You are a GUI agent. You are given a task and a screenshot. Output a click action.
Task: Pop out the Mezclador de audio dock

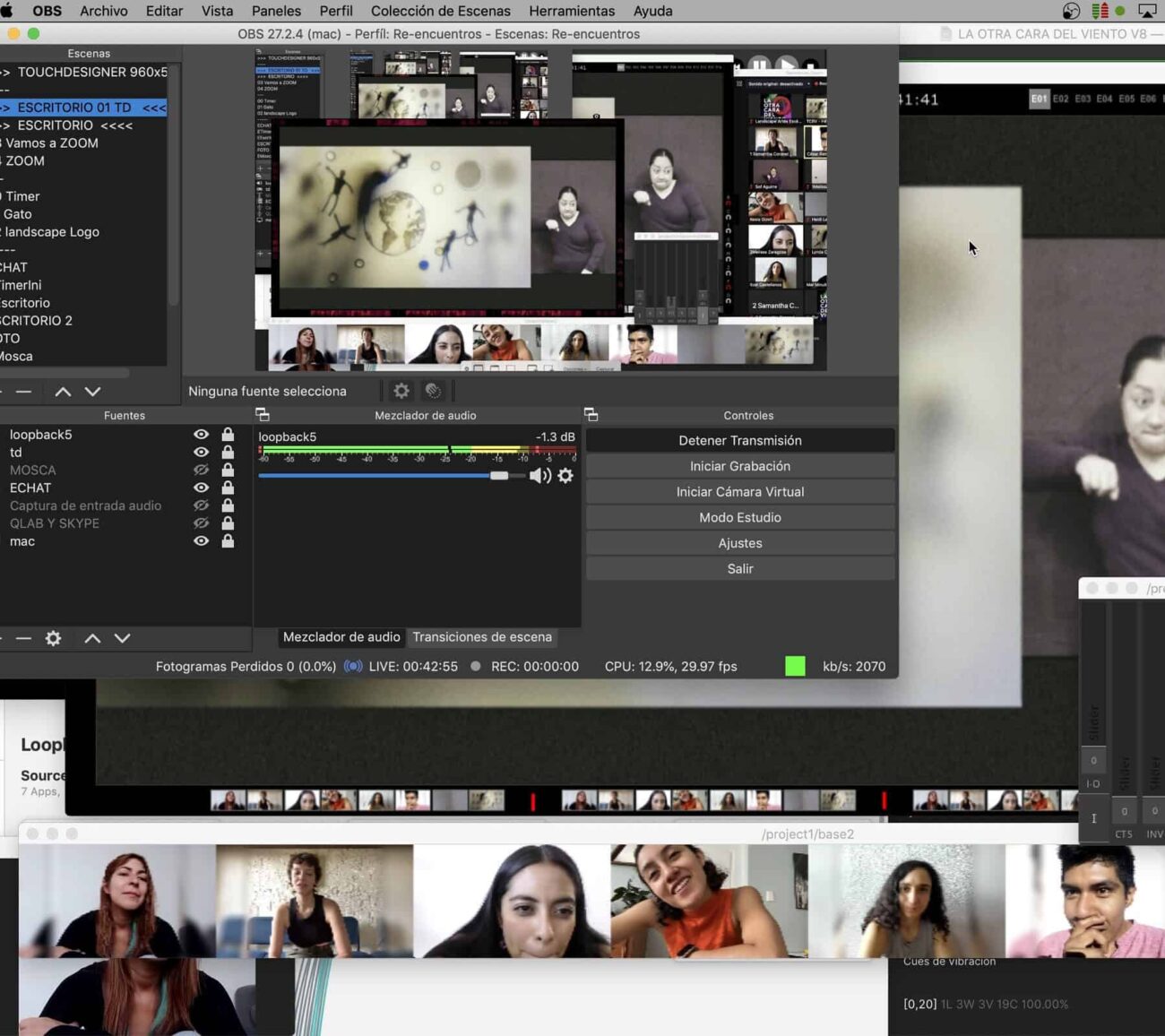click(x=263, y=415)
